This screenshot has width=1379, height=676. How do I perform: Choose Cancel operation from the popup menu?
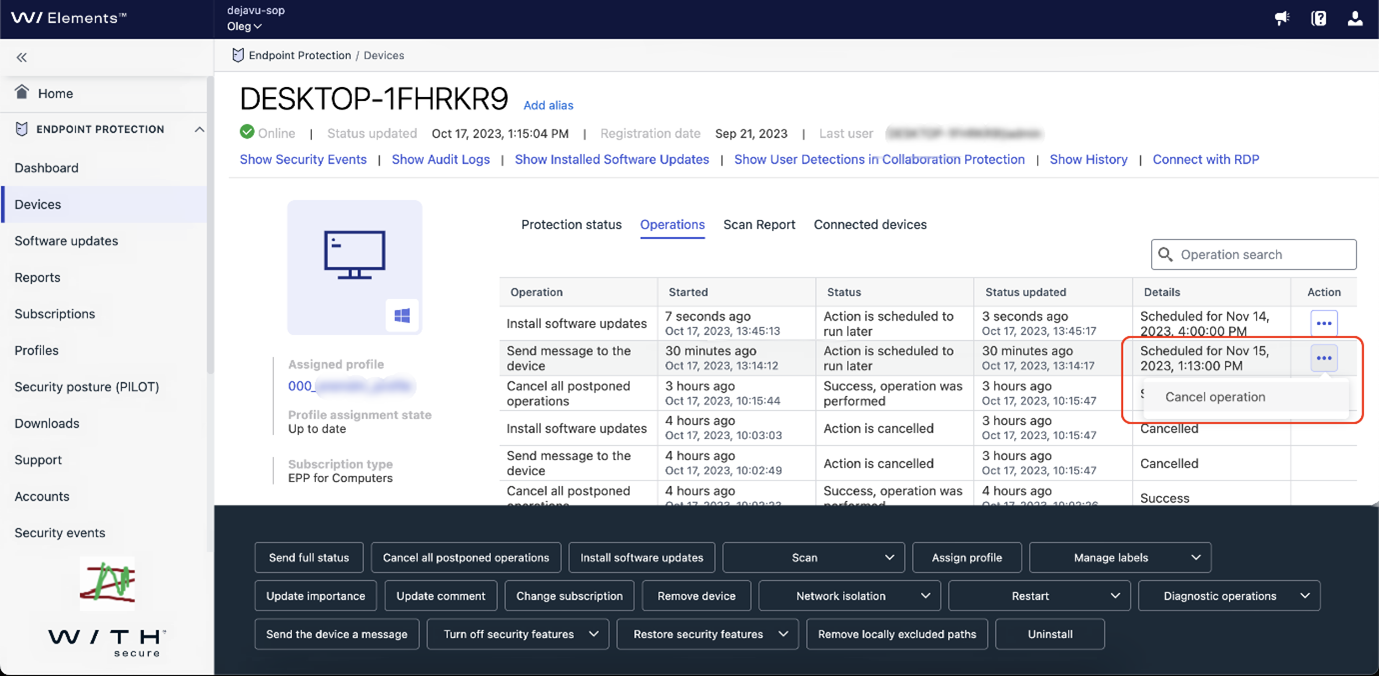(1246, 397)
